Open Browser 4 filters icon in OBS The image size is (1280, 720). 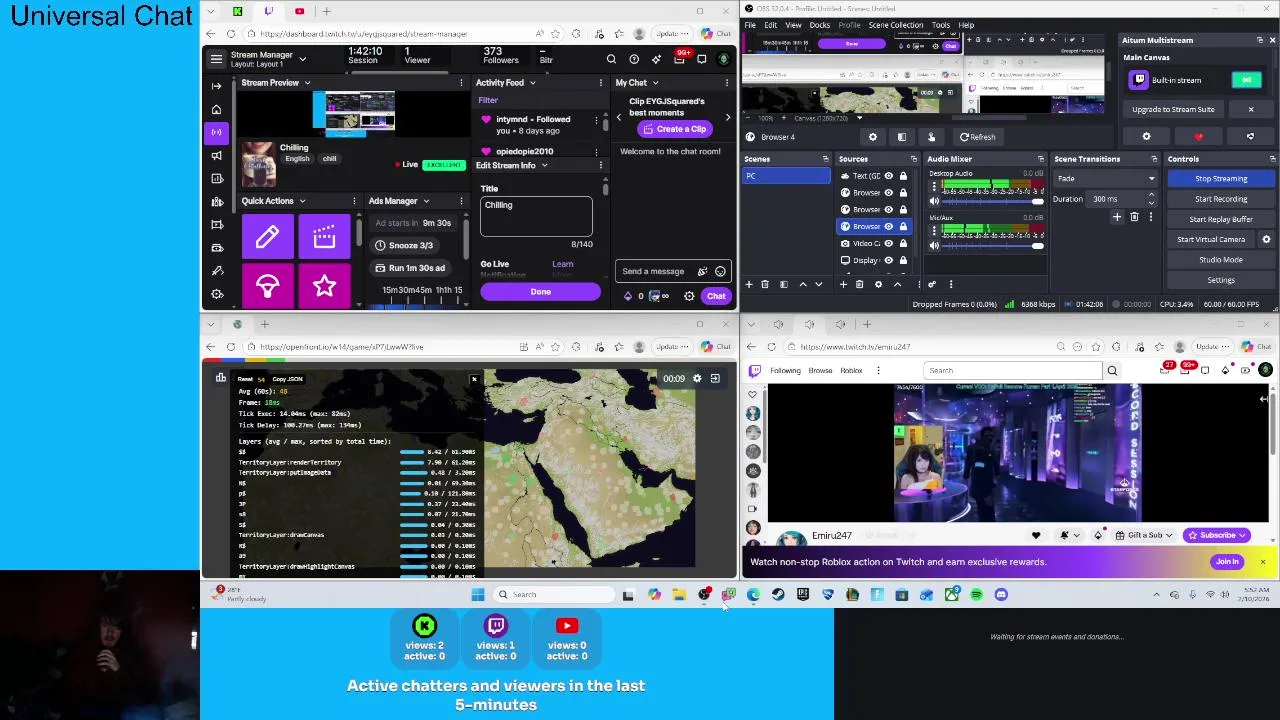901,137
